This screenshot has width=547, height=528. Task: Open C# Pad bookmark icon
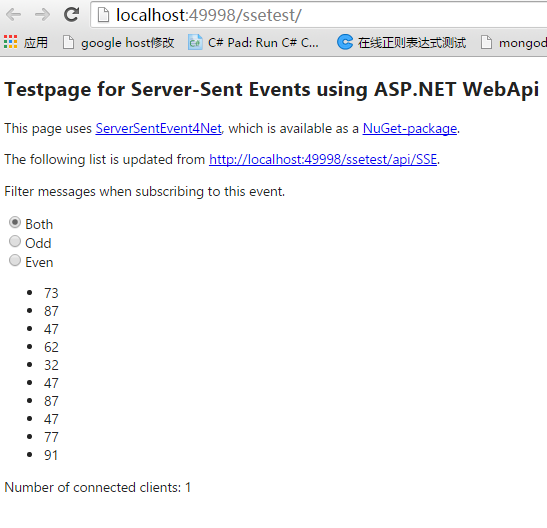point(195,43)
